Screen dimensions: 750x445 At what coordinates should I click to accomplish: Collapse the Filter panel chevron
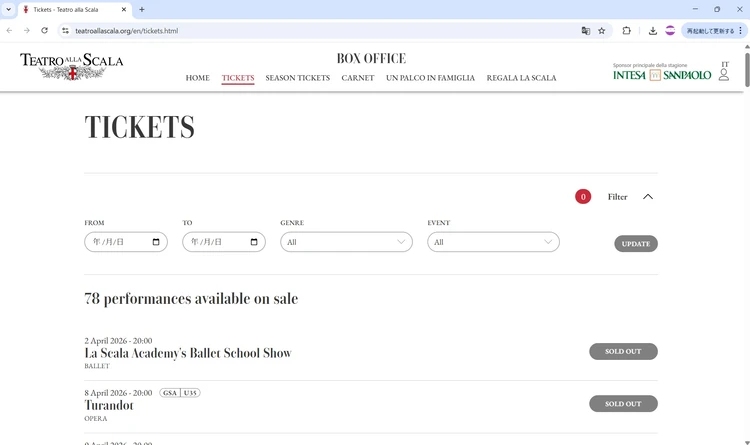[x=648, y=197]
